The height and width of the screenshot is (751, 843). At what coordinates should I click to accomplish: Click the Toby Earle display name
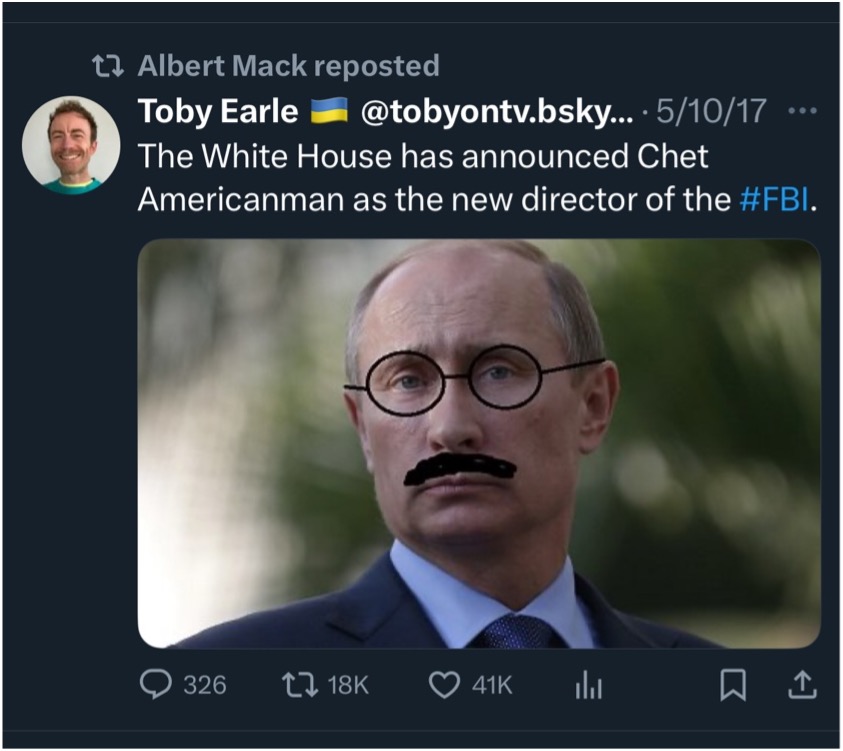coord(218,112)
